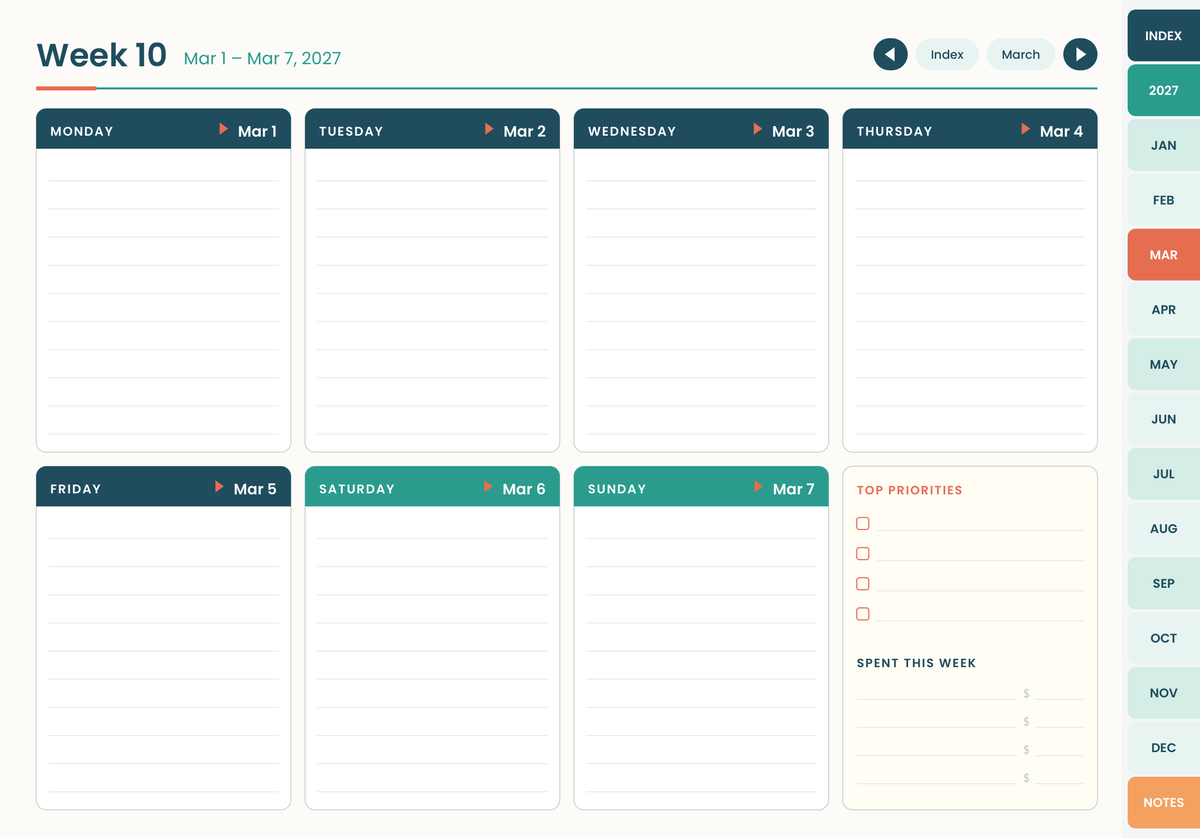
Task: Click the orange triangle beside Mar 4
Action: pos(1025,129)
